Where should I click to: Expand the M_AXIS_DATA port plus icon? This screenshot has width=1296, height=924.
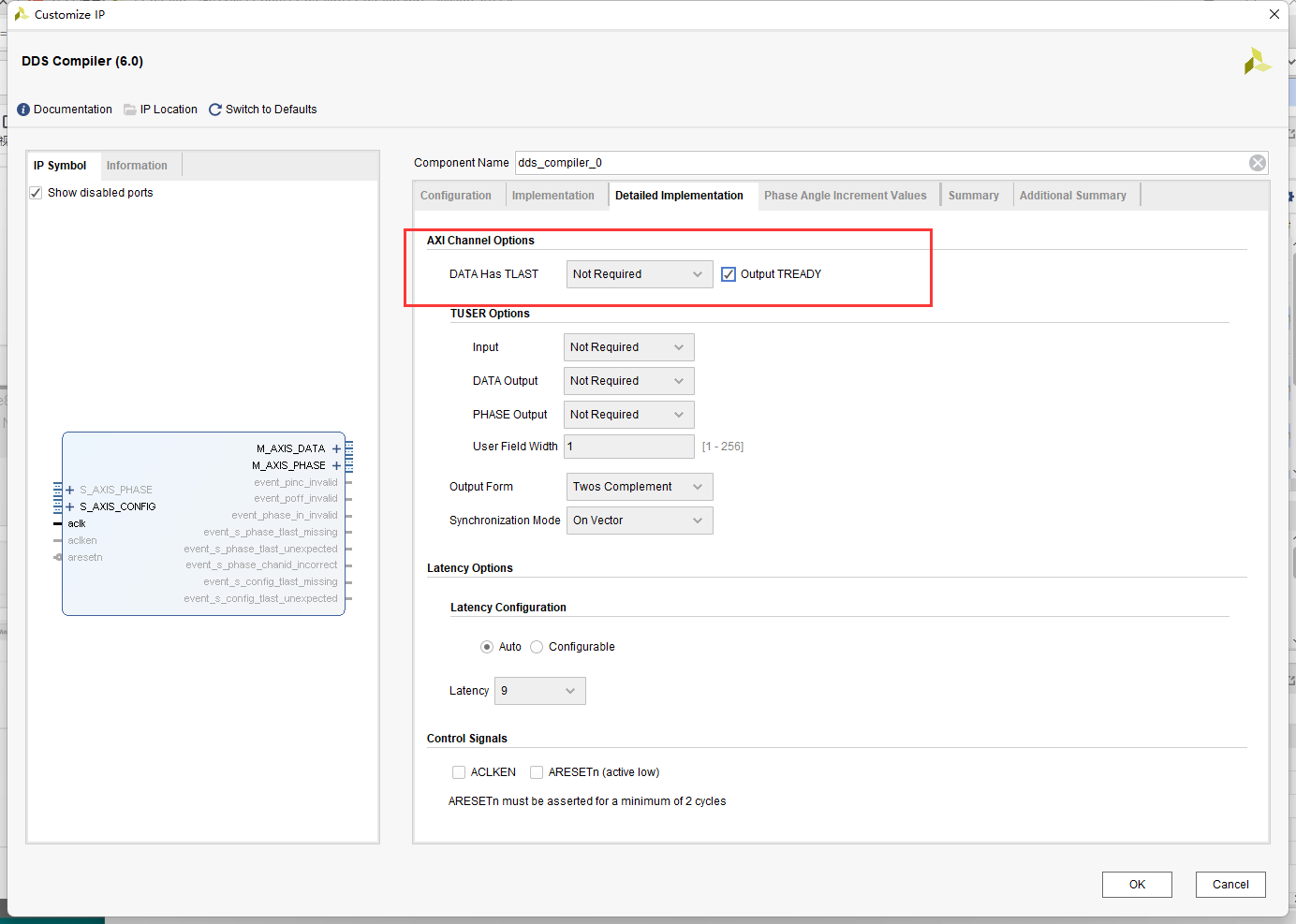(336, 448)
